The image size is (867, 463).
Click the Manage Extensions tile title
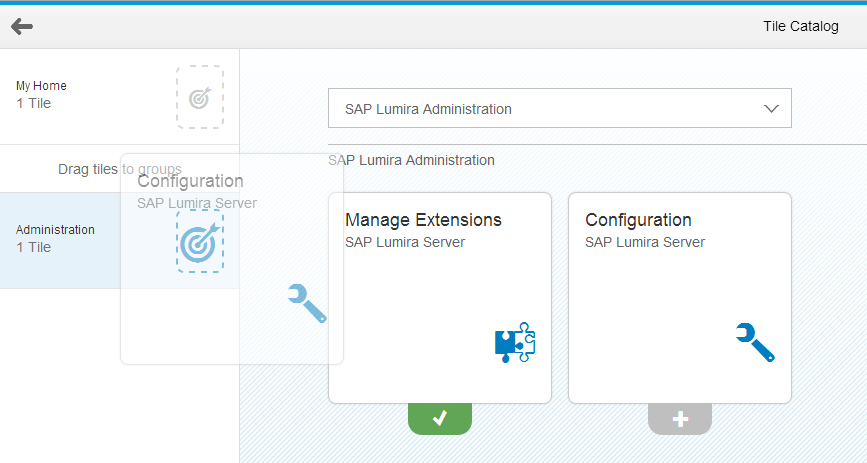423,220
